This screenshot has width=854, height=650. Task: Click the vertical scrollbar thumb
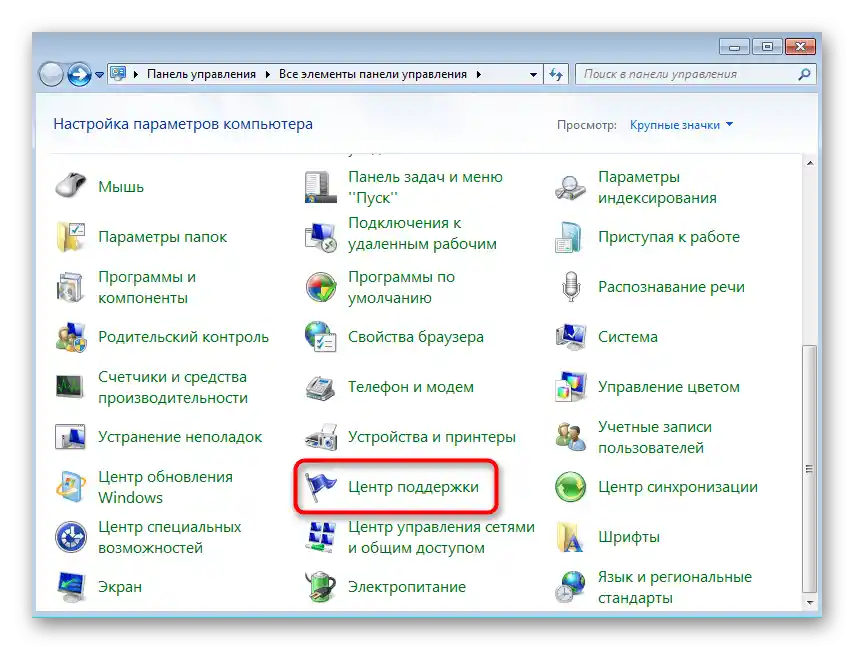(809, 469)
